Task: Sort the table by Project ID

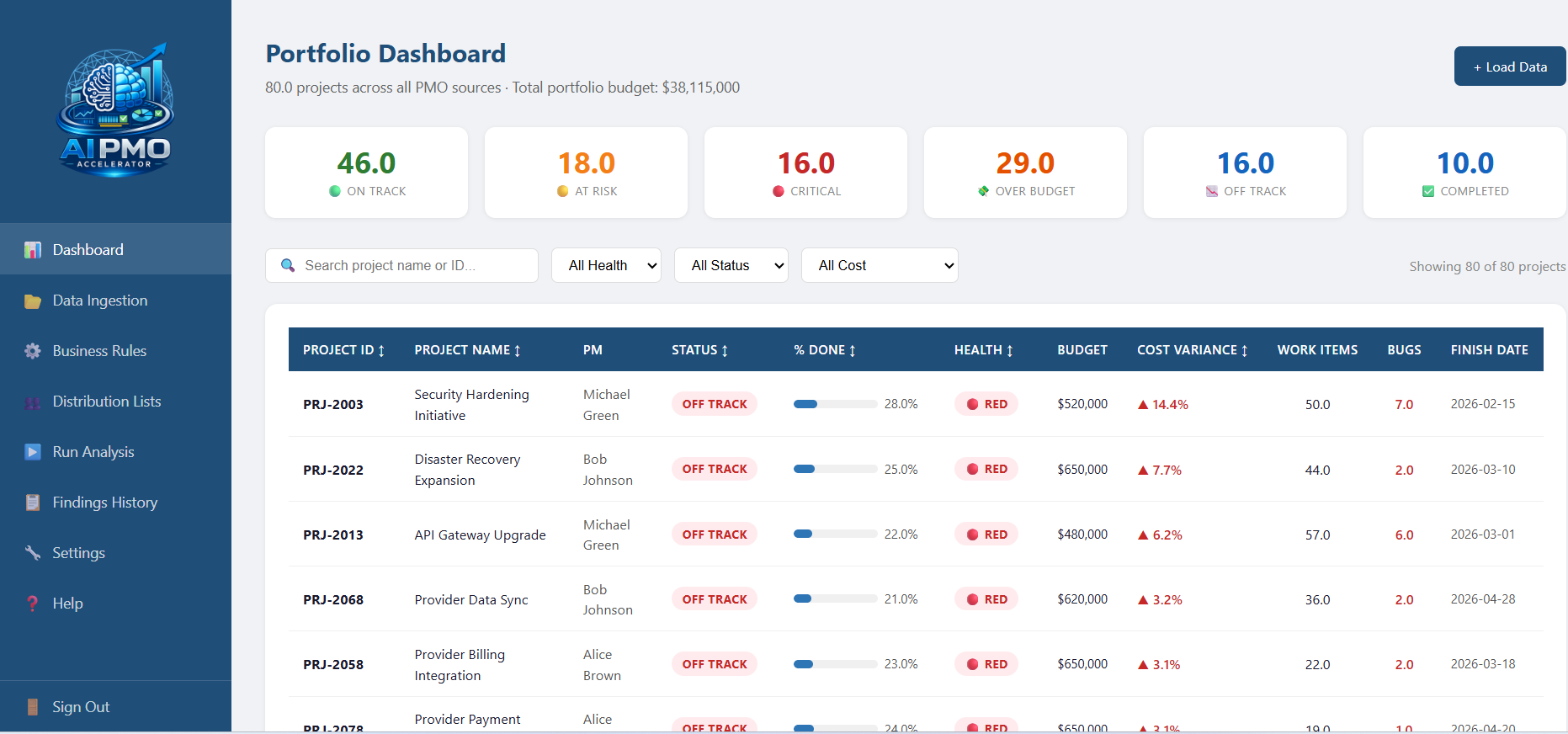Action: [x=343, y=350]
